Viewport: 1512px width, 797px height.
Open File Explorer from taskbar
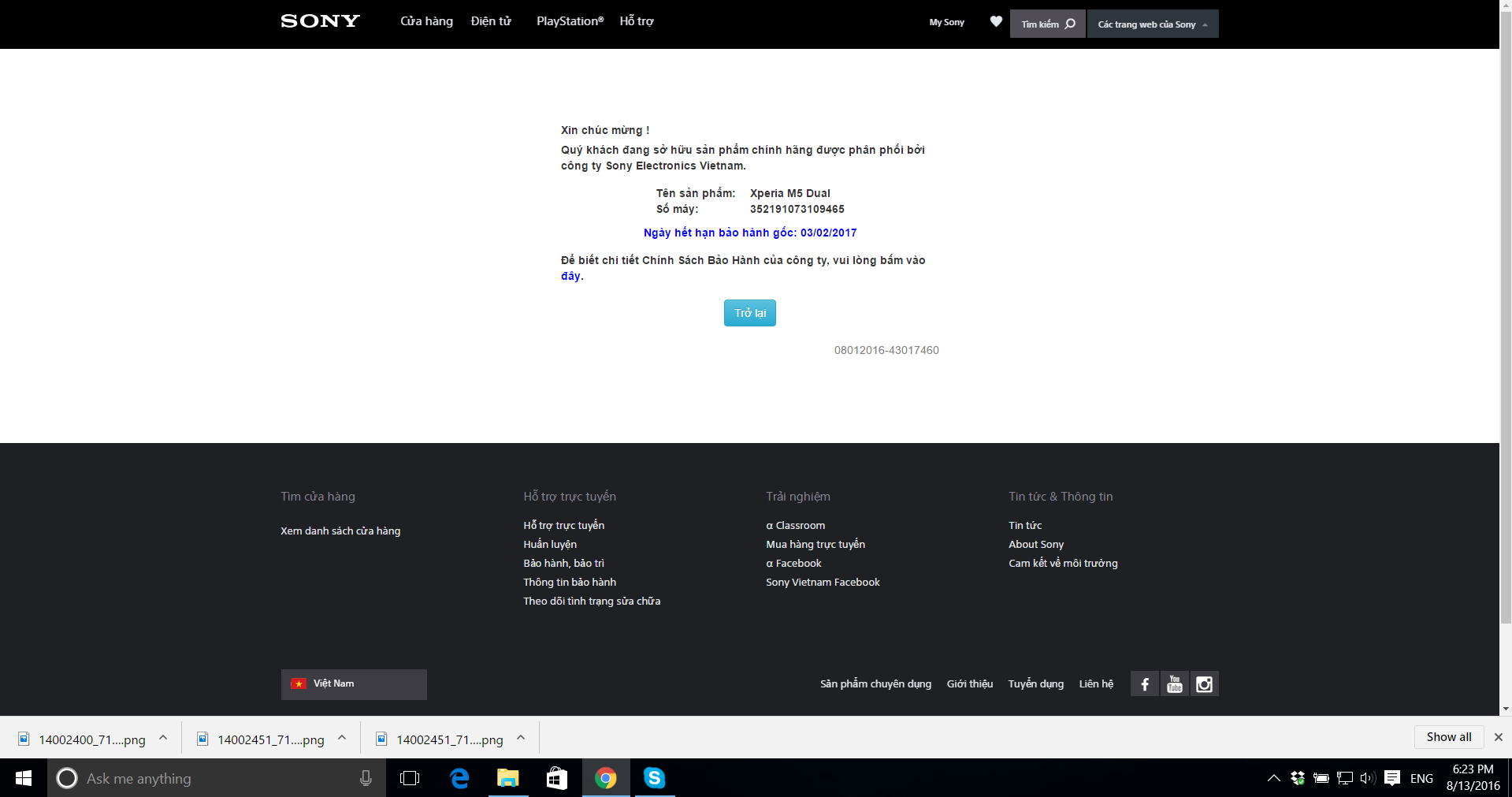[x=508, y=778]
